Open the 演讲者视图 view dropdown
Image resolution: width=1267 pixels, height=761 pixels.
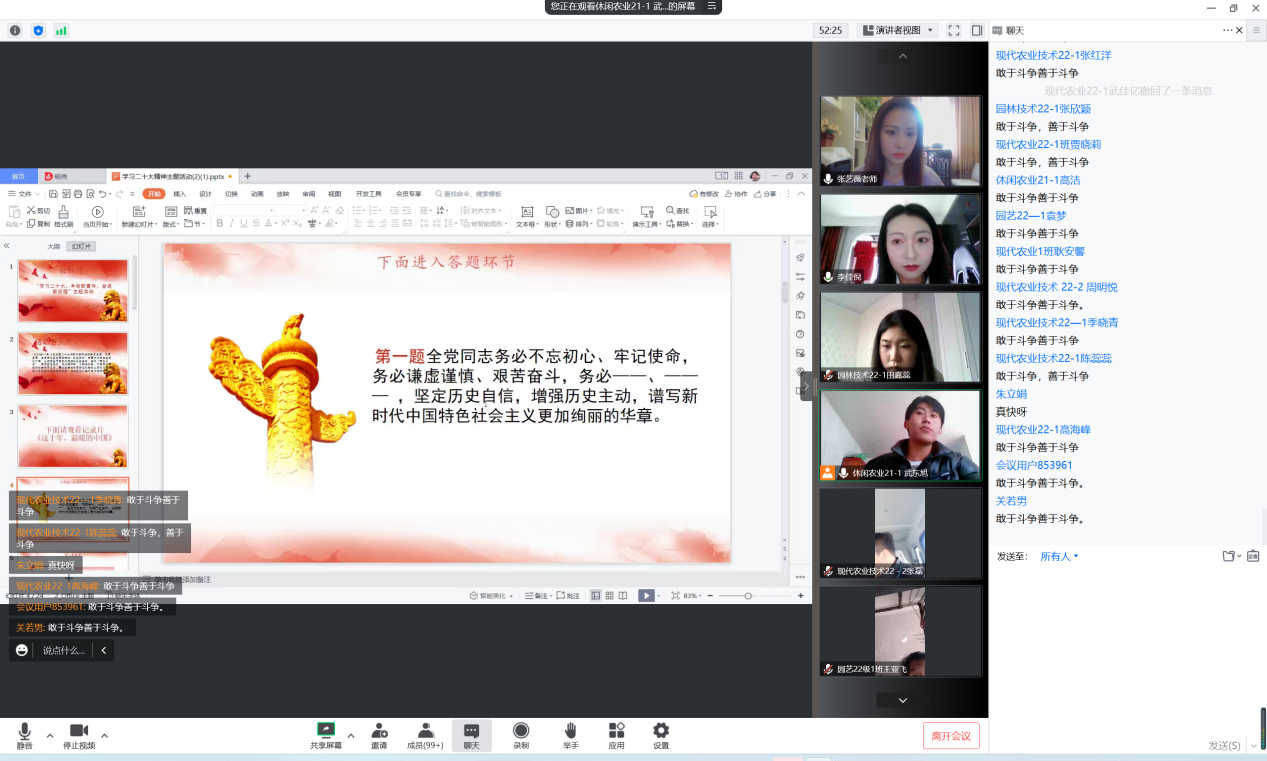(897, 30)
